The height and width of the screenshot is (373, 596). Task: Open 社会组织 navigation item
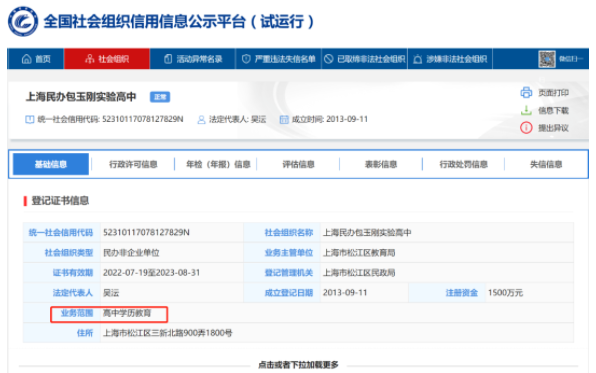[107, 59]
